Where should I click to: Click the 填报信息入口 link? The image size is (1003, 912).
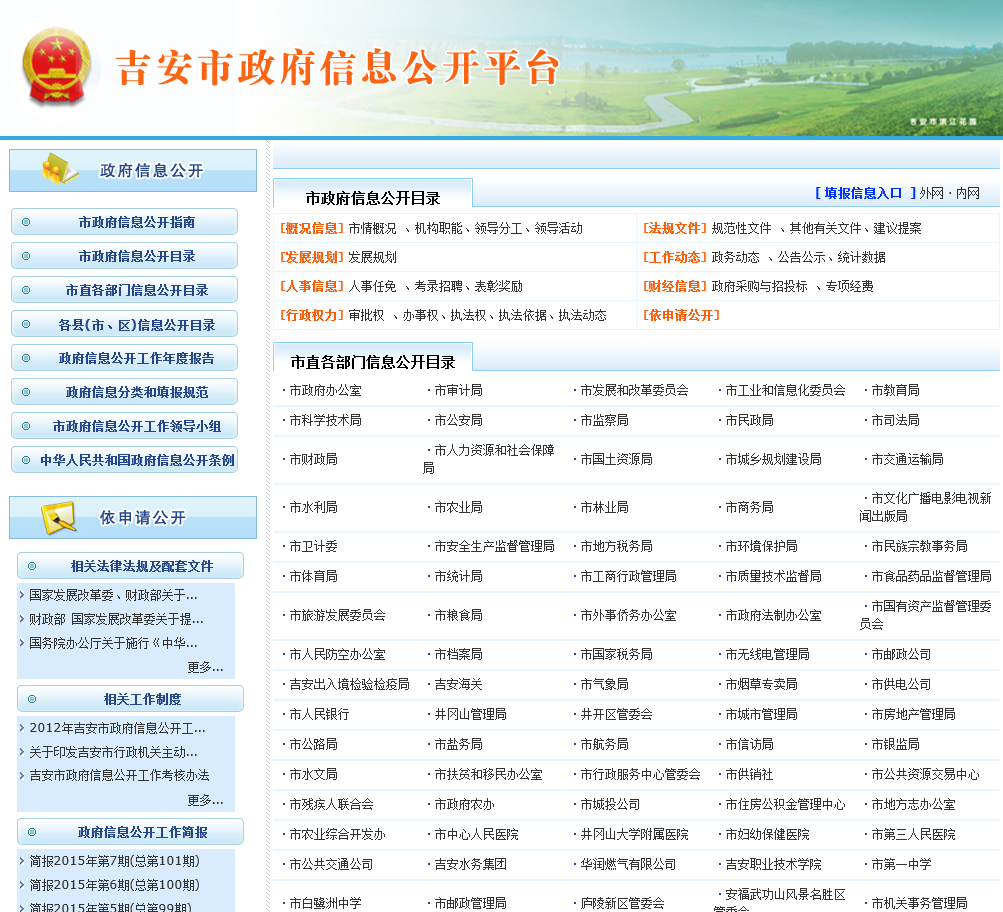click(865, 193)
